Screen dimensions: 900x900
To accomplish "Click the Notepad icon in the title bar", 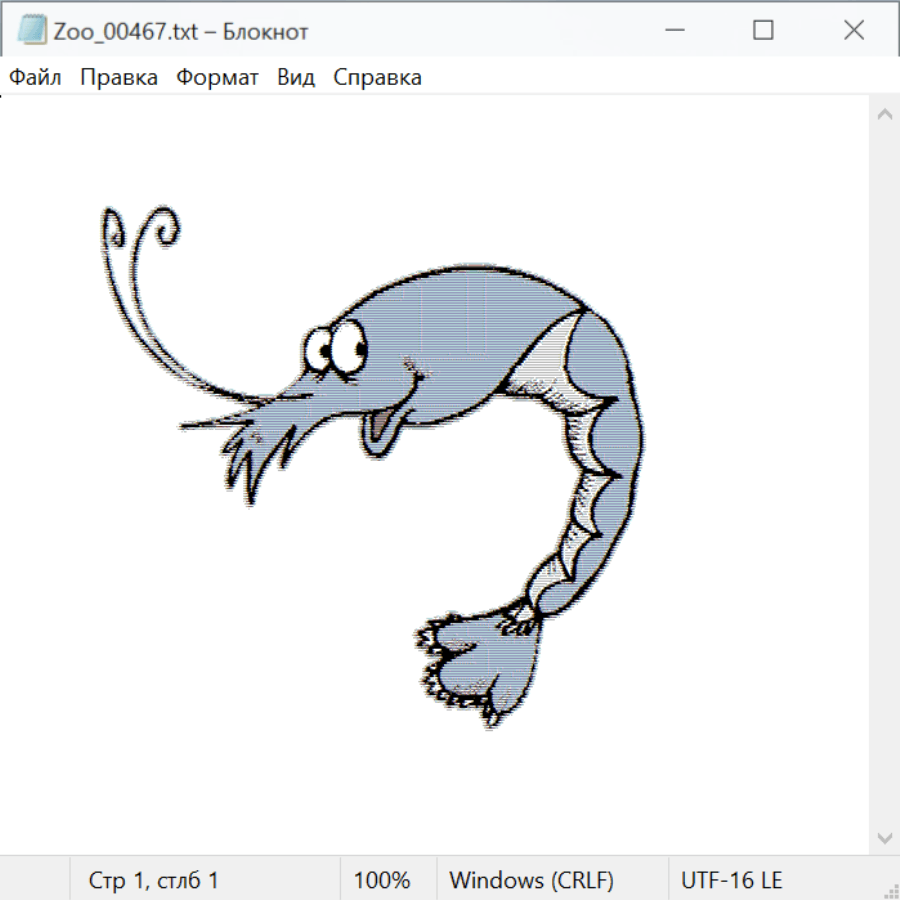I will (x=32, y=31).
